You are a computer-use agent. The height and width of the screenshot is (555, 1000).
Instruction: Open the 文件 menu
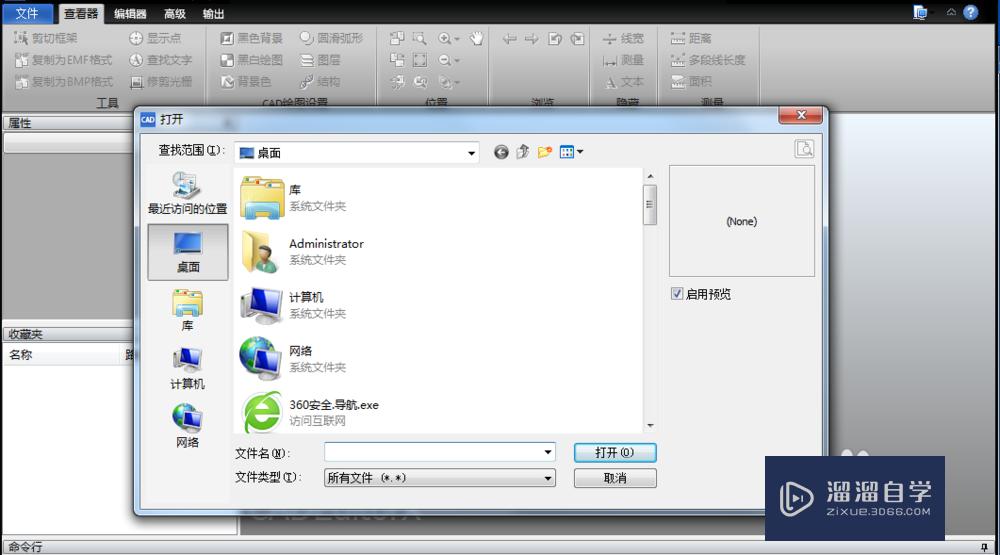(x=27, y=13)
